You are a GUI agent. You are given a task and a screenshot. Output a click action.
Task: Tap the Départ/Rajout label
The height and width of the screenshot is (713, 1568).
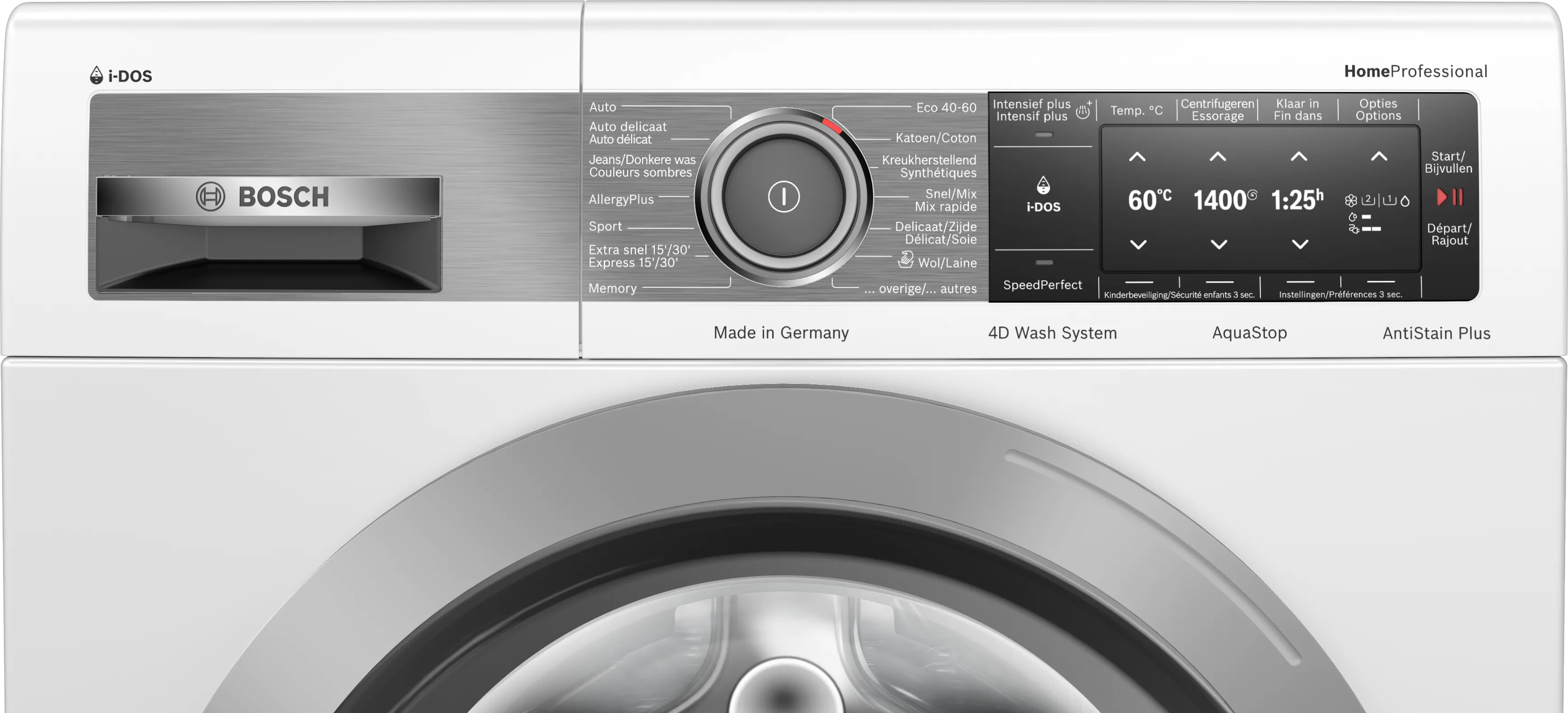tap(1449, 234)
